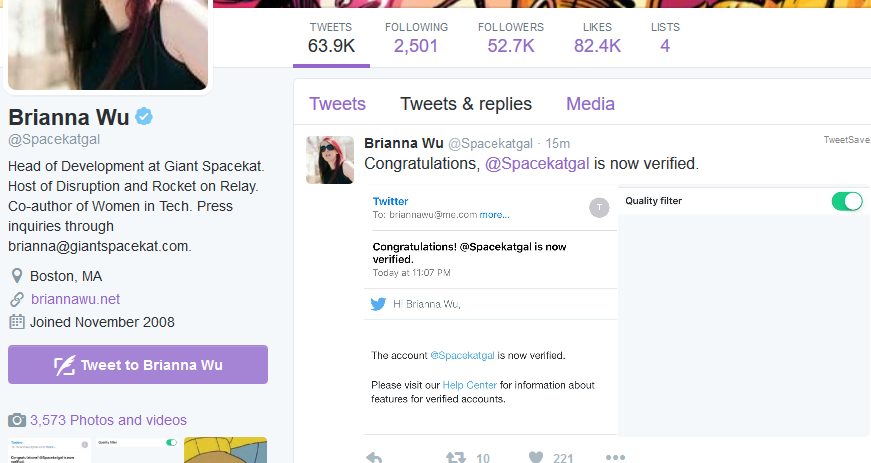Open the Media tab
871x463 pixels.
(590, 104)
